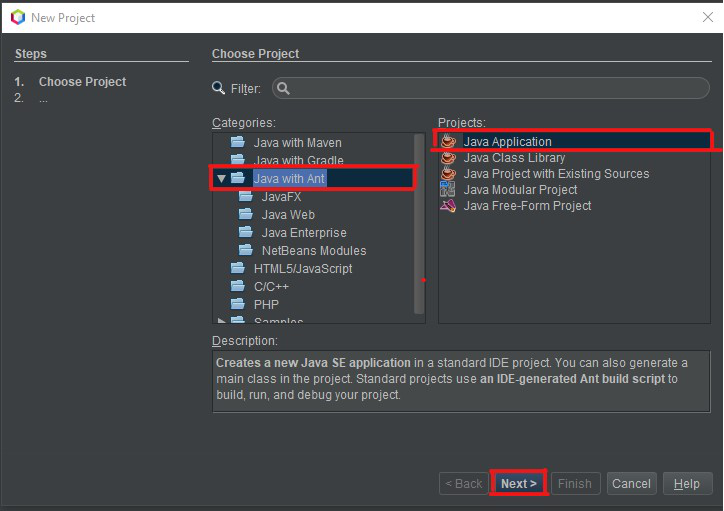The height and width of the screenshot is (511, 724).
Task: Click the Next > button
Action: click(x=519, y=483)
